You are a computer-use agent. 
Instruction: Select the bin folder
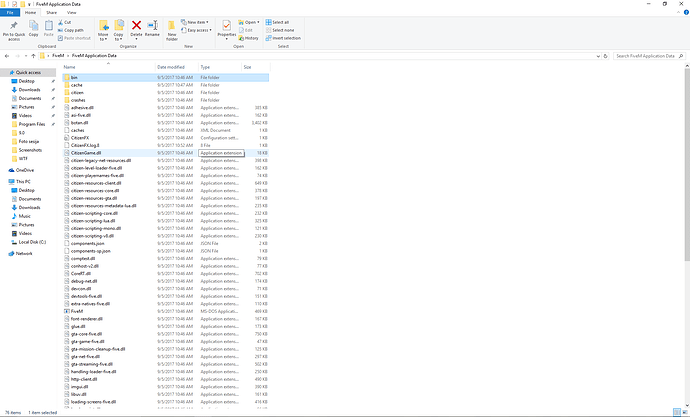click(x=165, y=77)
